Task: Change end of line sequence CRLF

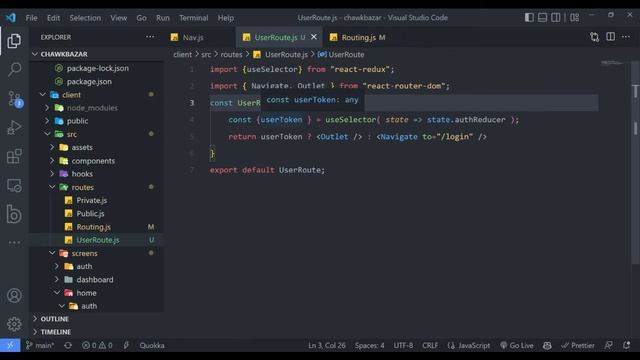Action: pos(430,345)
